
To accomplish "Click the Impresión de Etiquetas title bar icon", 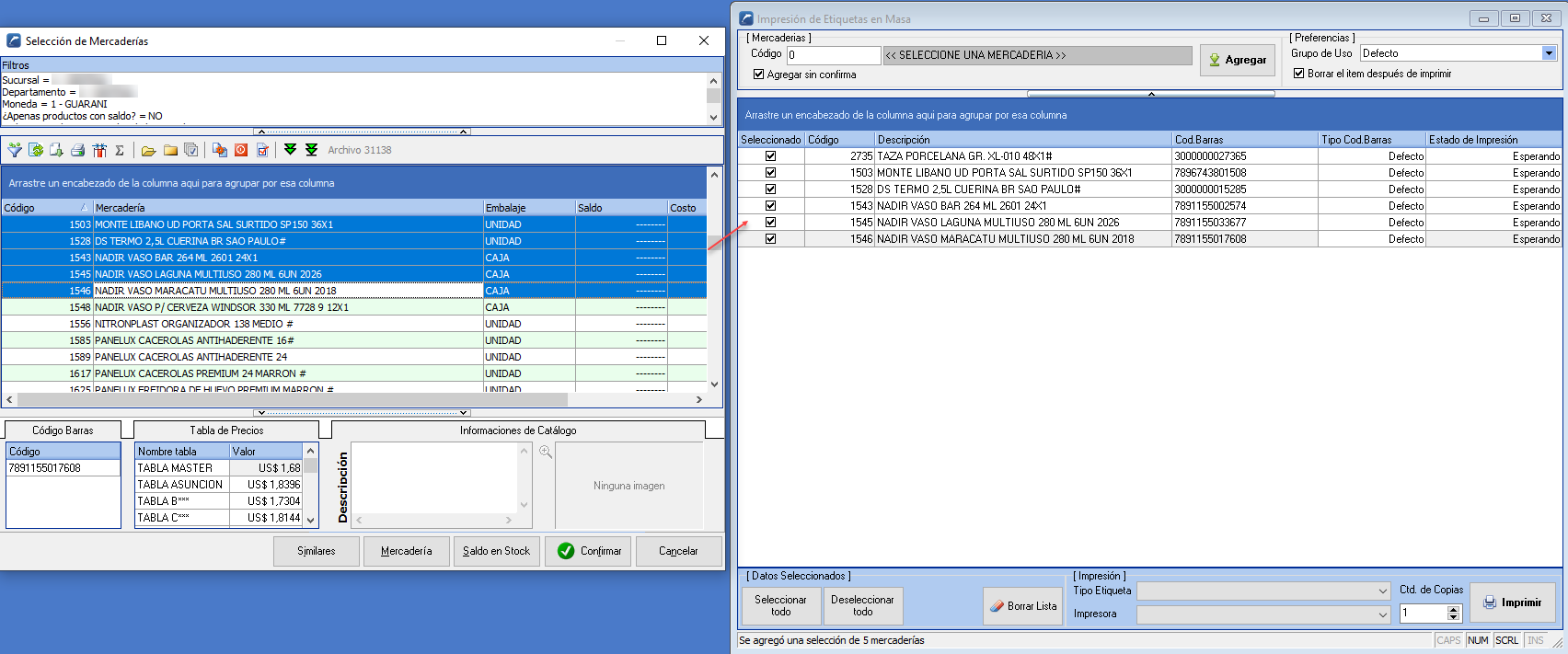I will pos(746,18).
